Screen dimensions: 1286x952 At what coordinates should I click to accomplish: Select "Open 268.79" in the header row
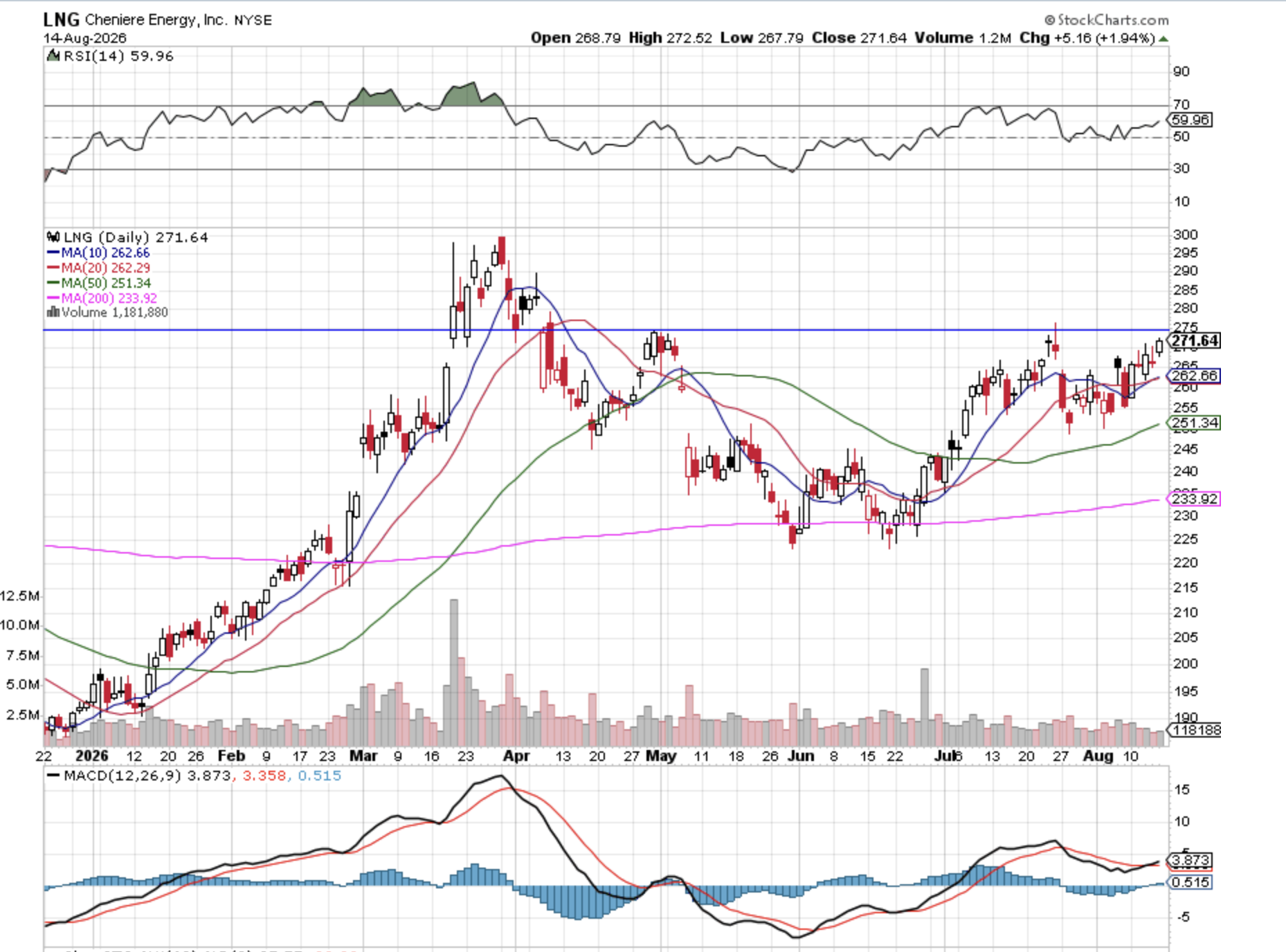[575, 38]
